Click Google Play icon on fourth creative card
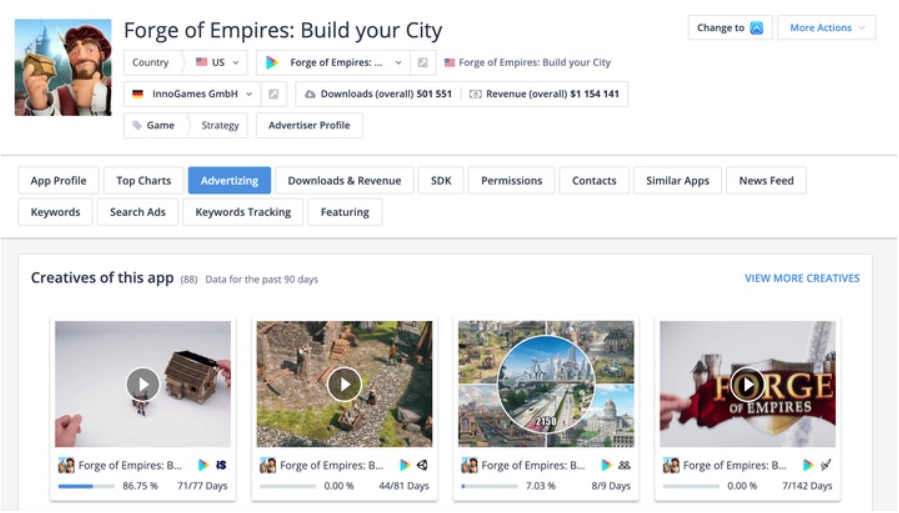Viewport: 899px width, 513px height. [x=808, y=465]
